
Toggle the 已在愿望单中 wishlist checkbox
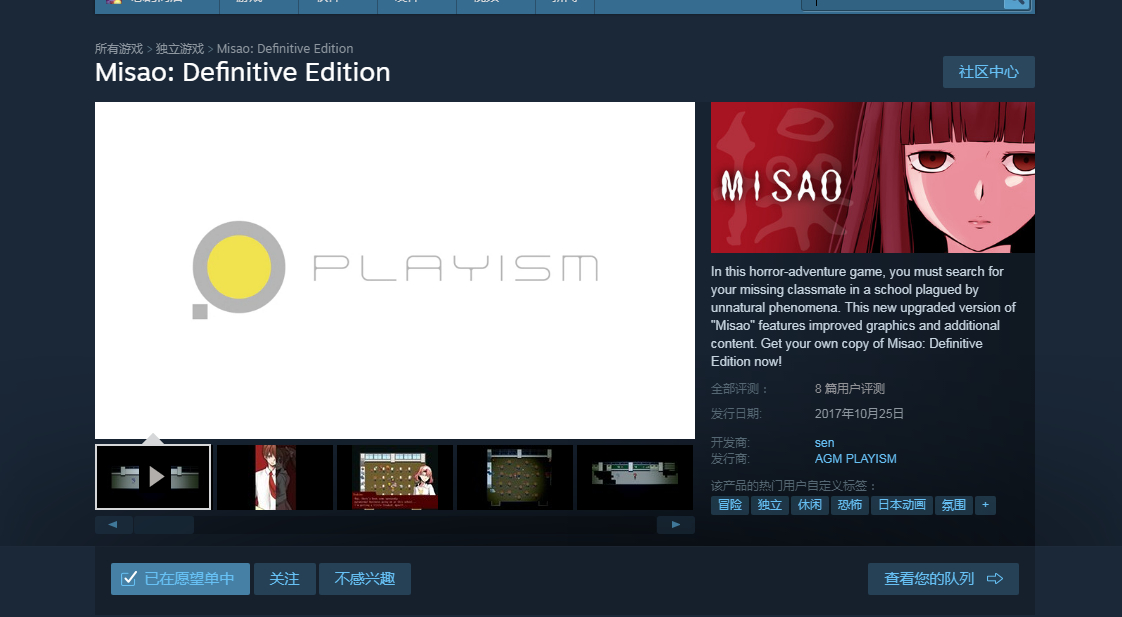(180, 579)
